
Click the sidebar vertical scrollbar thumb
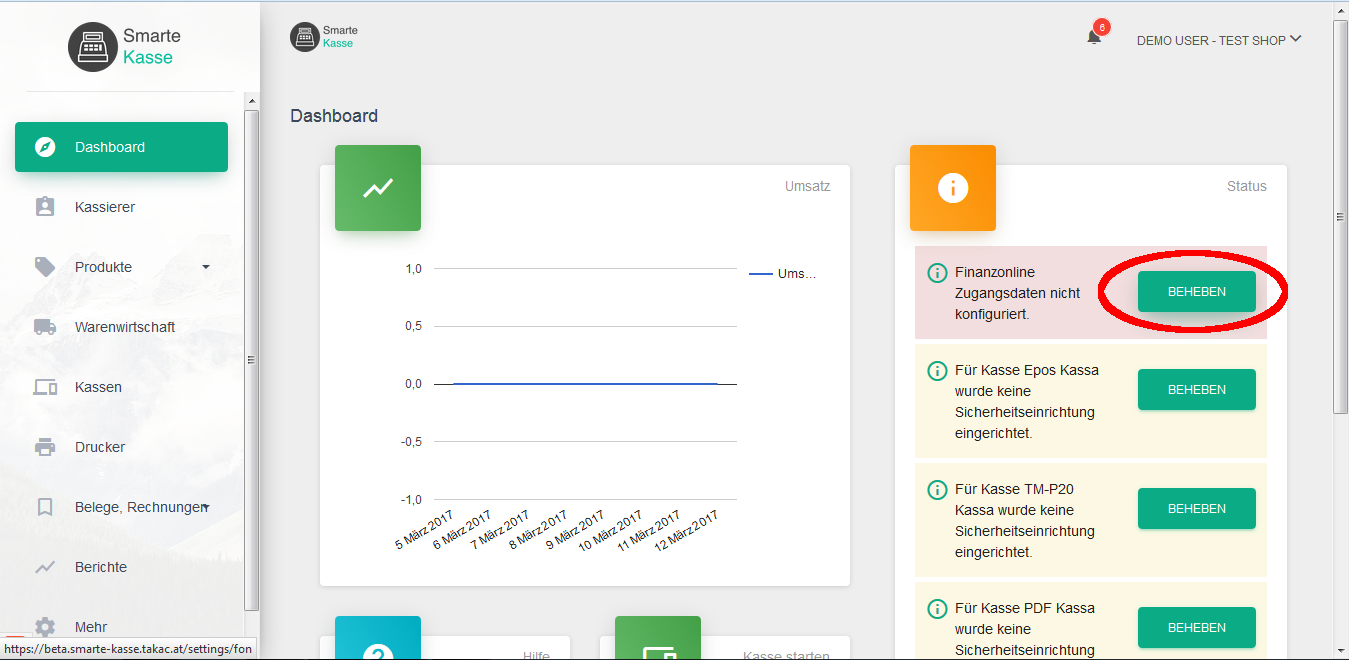(252, 360)
